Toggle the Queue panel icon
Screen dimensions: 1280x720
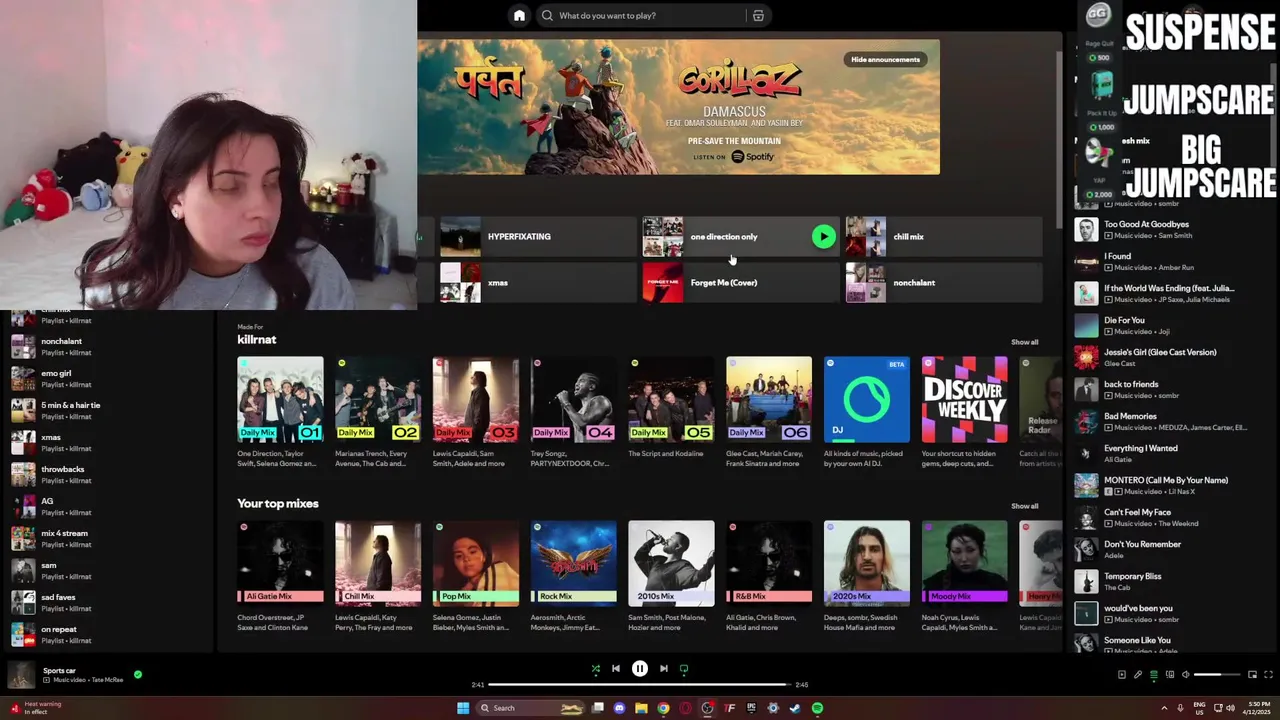pyautogui.click(x=1153, y=675)
